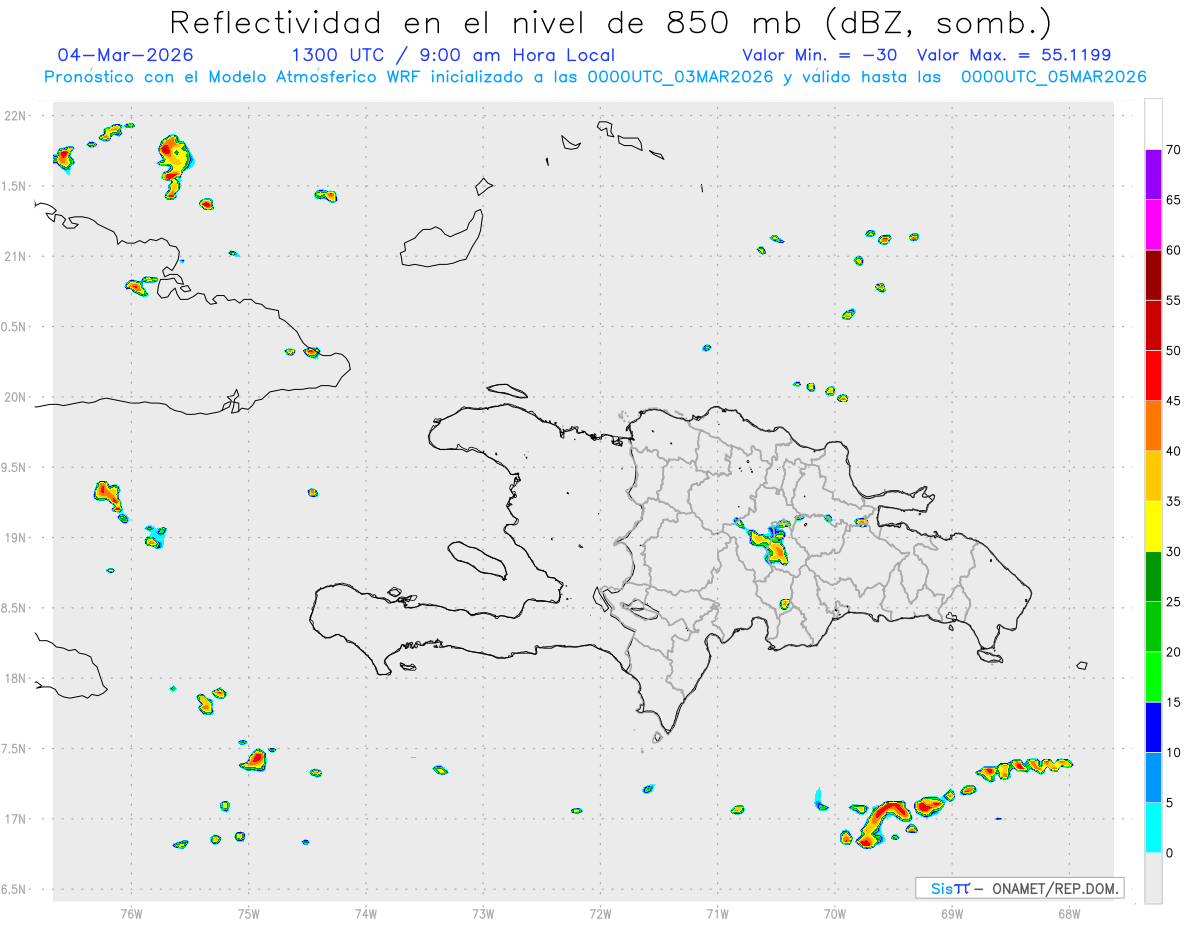Click the orange 40–45 dBZ color segment
The width and height of the screenshot is (1200, 927).
tap(1153, 426)
